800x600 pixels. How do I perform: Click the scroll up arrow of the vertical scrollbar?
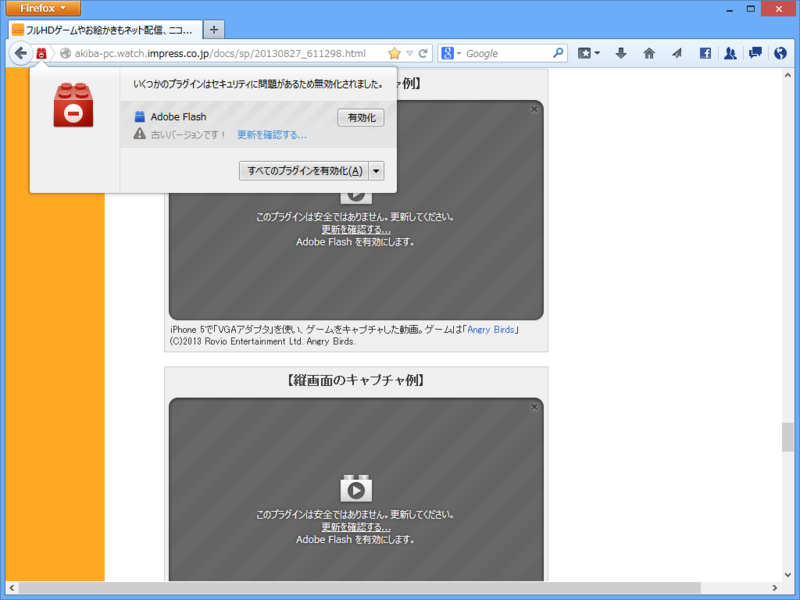coord(787,76)
